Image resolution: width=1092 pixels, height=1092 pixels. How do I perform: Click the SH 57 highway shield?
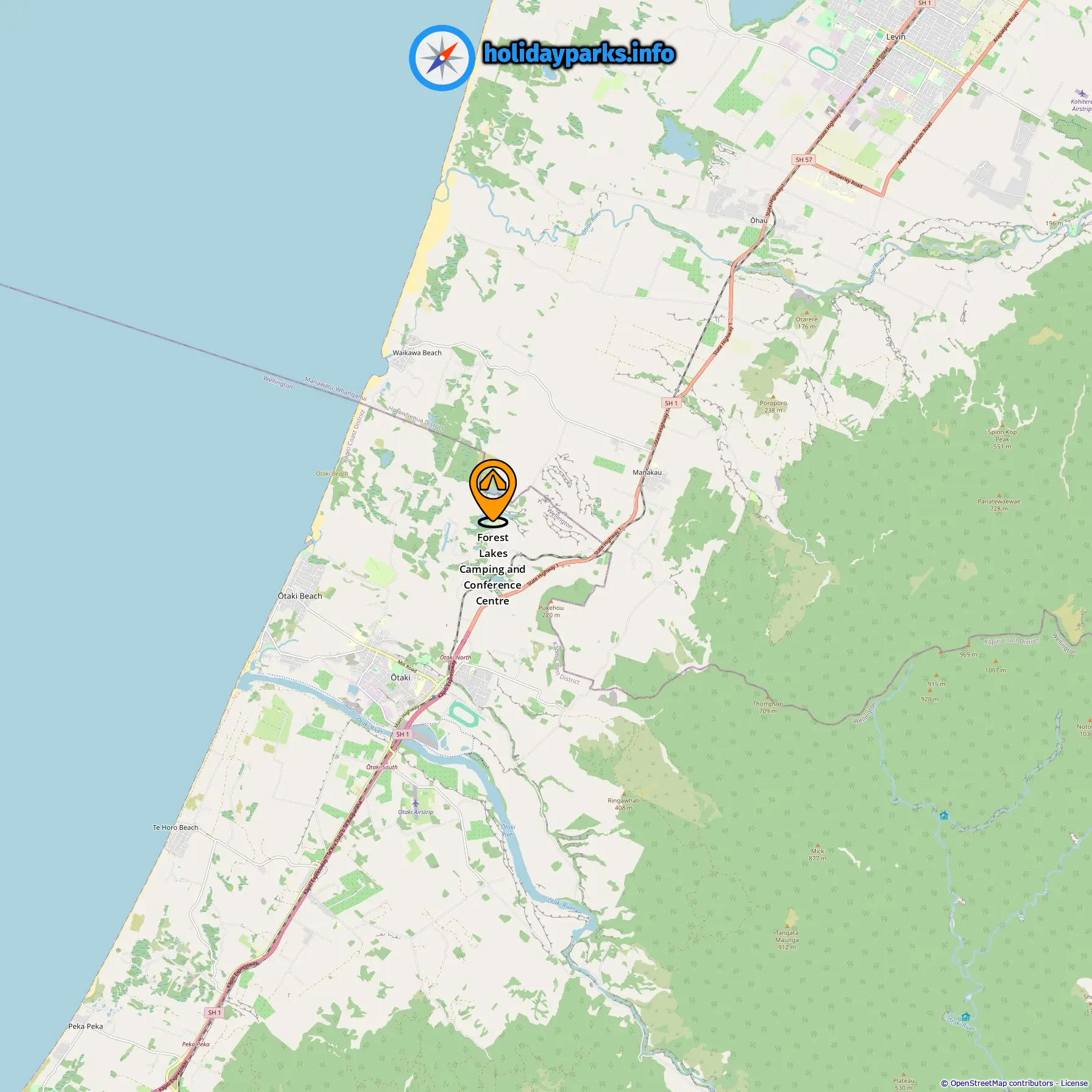tap(804, 160)
